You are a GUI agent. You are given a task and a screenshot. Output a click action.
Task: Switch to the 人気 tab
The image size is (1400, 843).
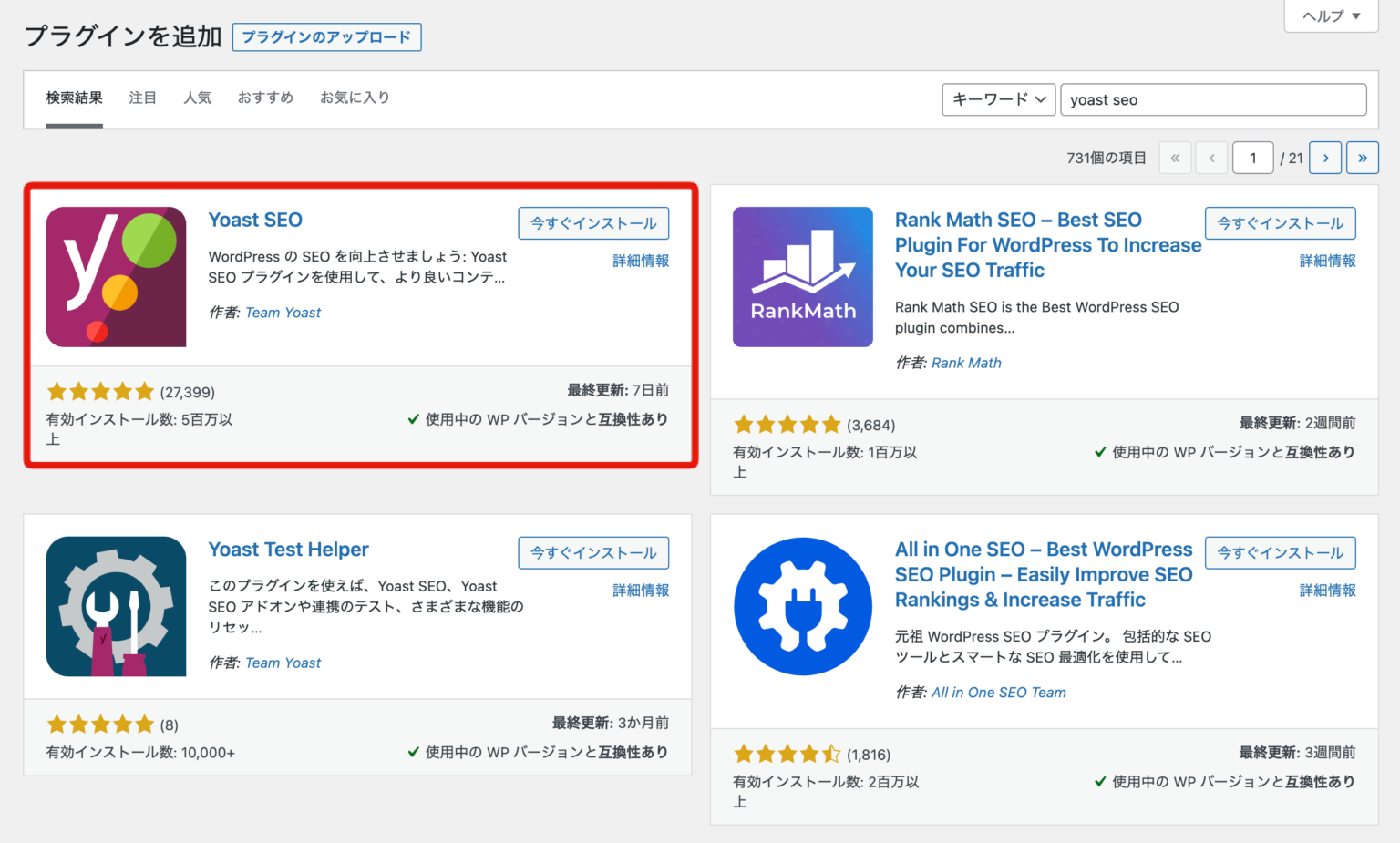click(x=197, y=98)
